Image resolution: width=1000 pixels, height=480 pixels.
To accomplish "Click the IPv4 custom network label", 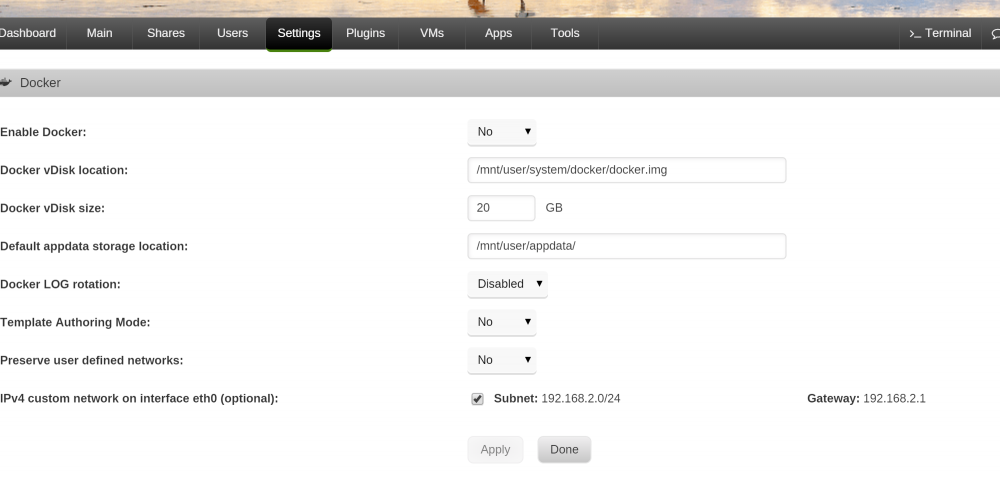I will point(139,398).
